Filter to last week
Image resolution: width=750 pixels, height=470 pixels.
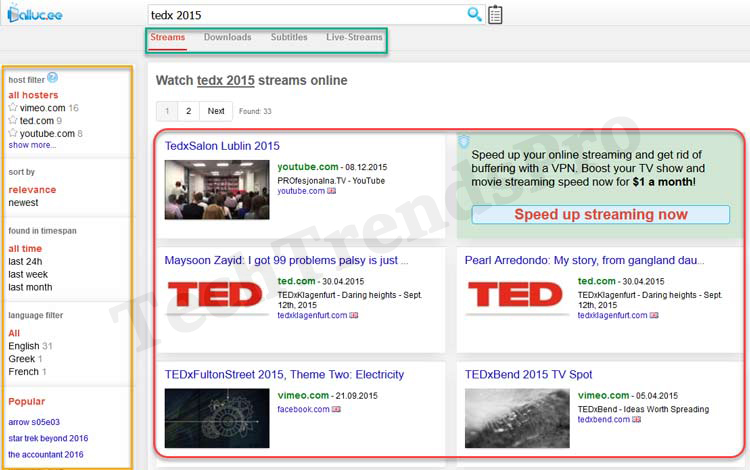pos(28,274)
